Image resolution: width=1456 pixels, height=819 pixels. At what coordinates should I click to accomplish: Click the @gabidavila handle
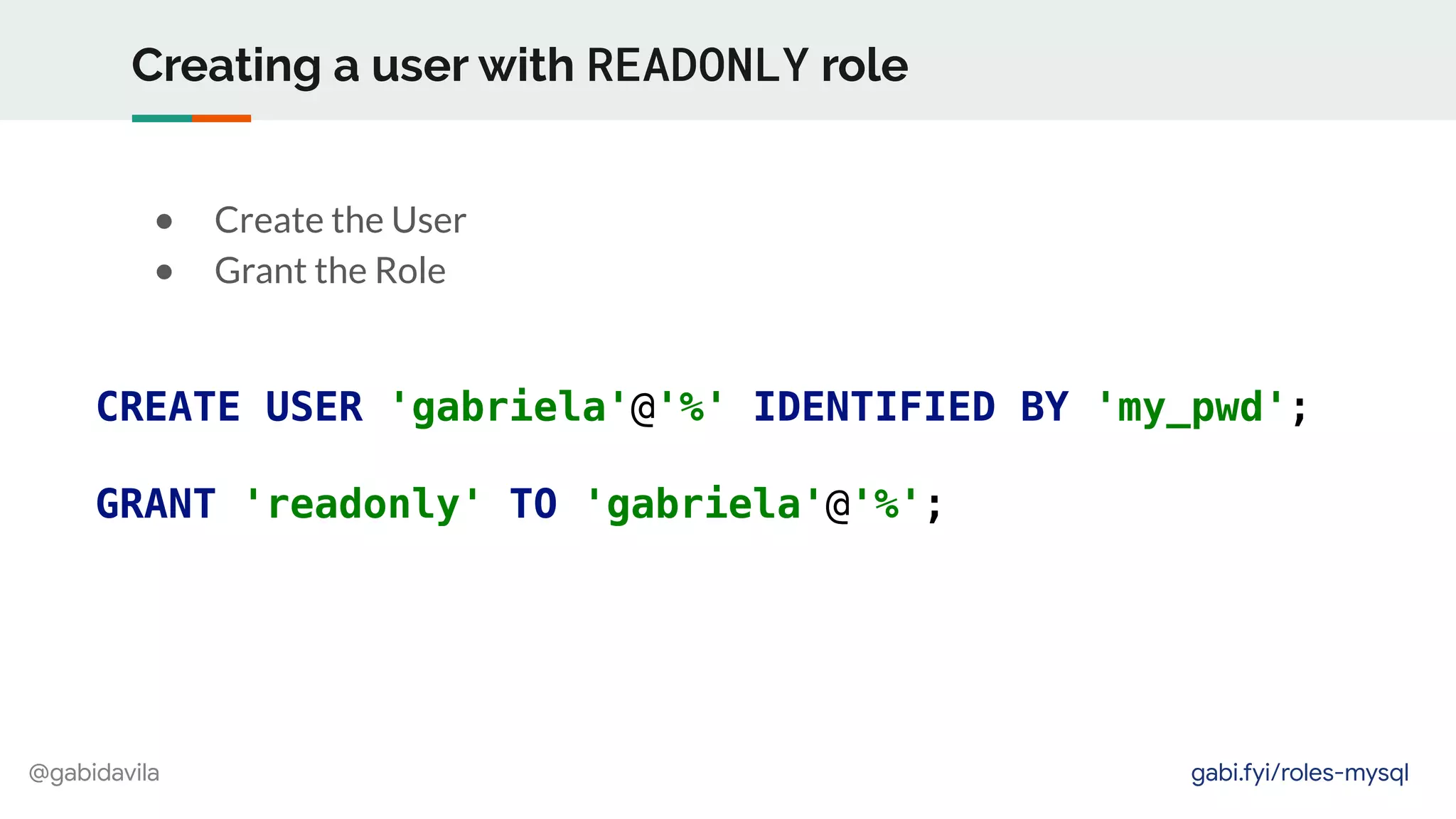(94, 773)
